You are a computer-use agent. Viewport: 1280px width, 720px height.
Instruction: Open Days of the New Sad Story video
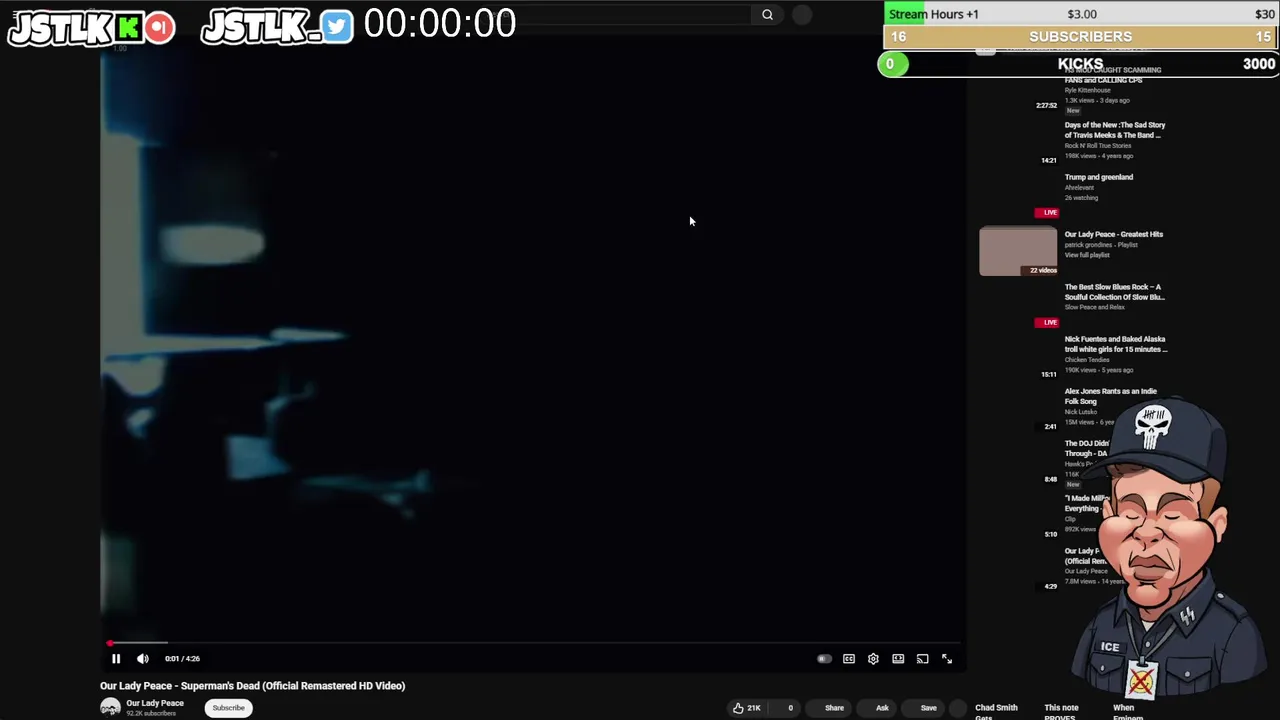pyautogui.click(x=1115, y=130)
